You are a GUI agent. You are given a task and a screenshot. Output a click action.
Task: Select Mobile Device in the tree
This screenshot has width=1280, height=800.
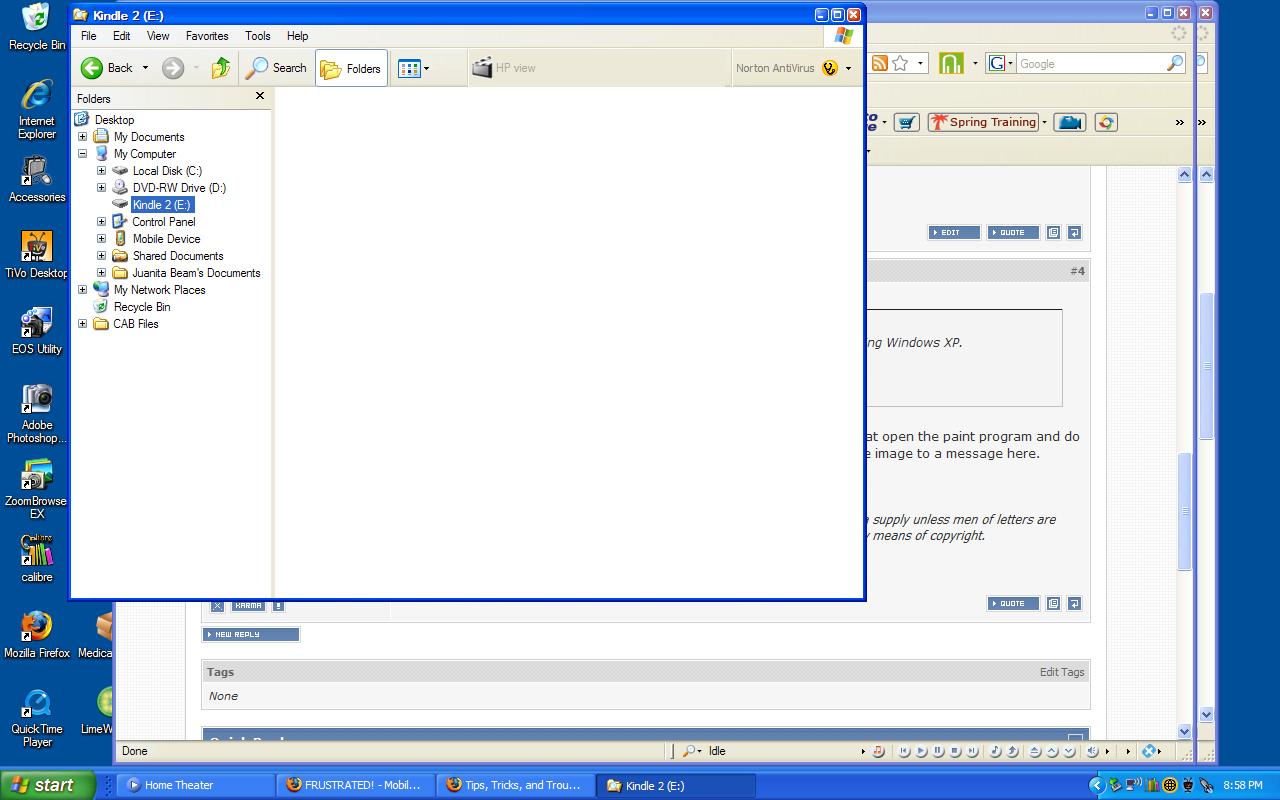coord(166,239)
